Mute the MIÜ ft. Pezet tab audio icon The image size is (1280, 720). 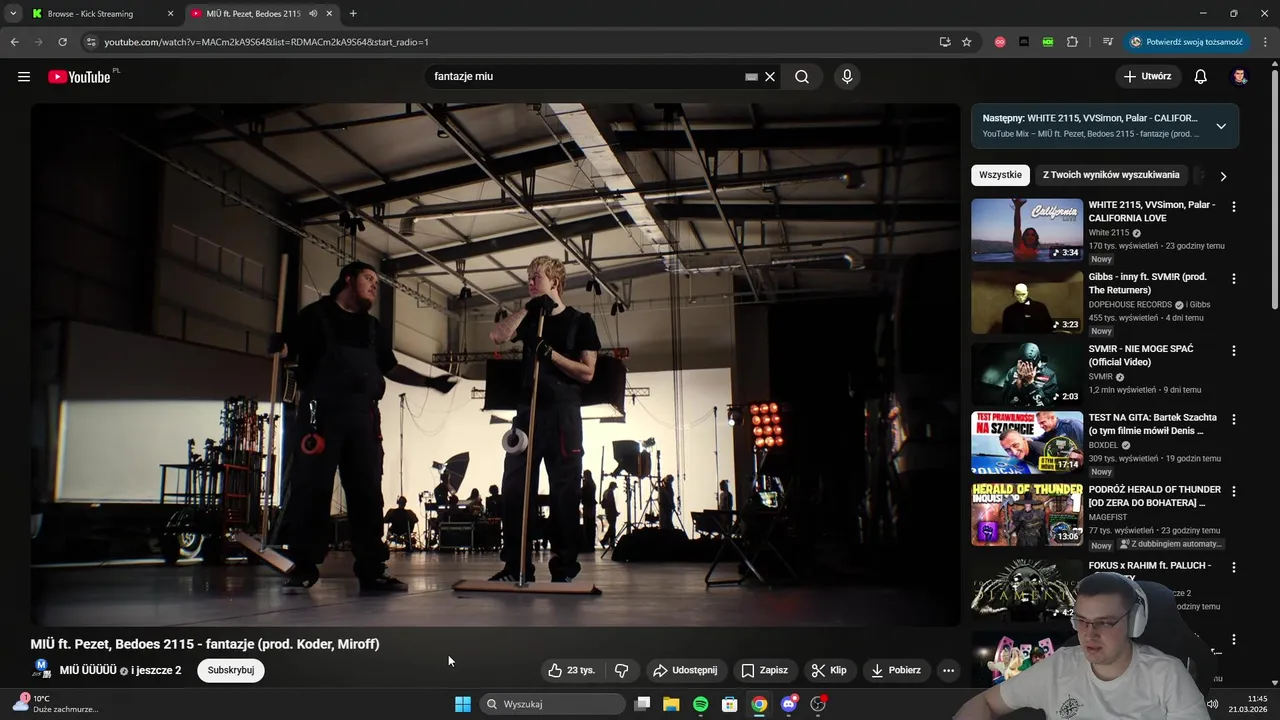click(x=313, y=14)
